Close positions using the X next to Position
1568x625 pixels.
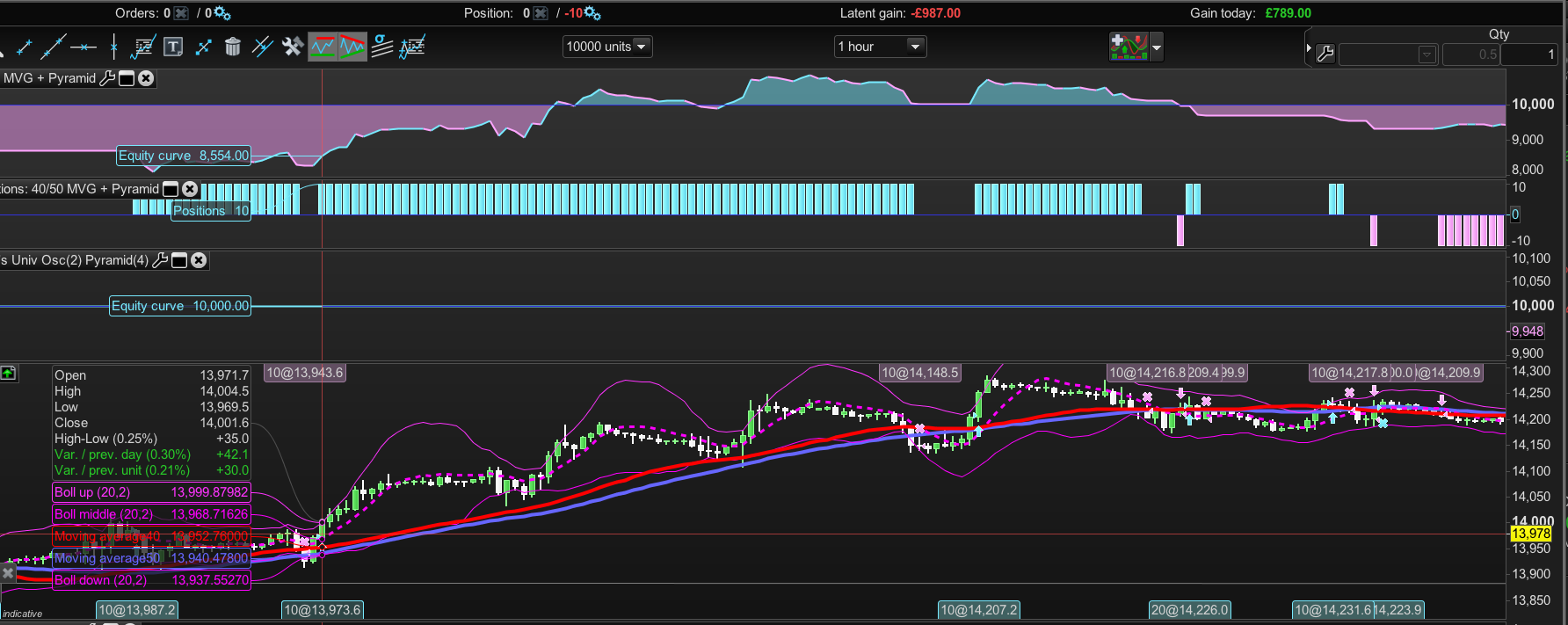pos(541,13)
